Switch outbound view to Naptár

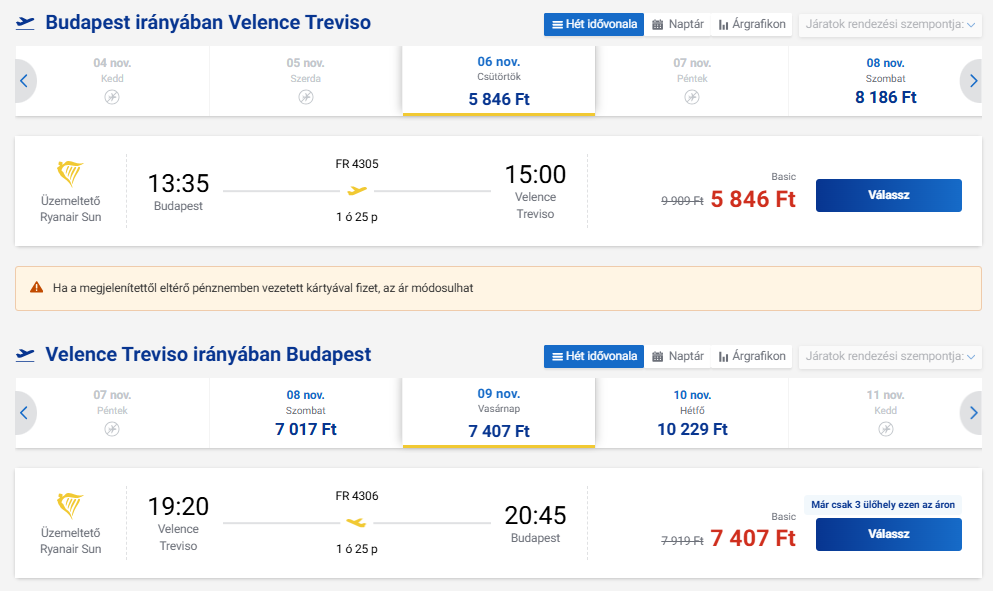coord(678,24)
